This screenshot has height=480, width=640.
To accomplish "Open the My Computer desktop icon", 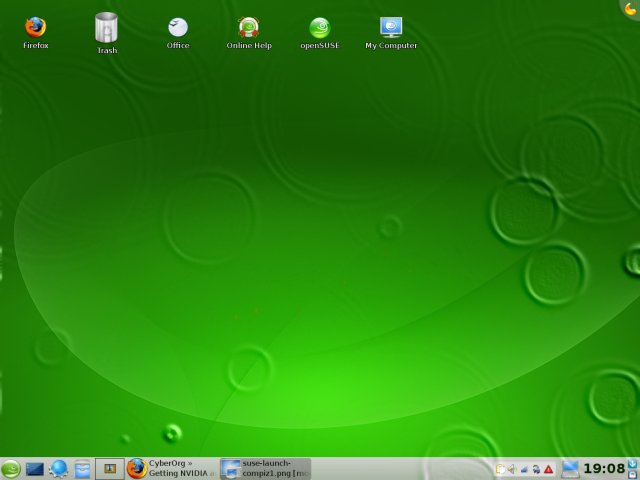I will tap(391, 33).
